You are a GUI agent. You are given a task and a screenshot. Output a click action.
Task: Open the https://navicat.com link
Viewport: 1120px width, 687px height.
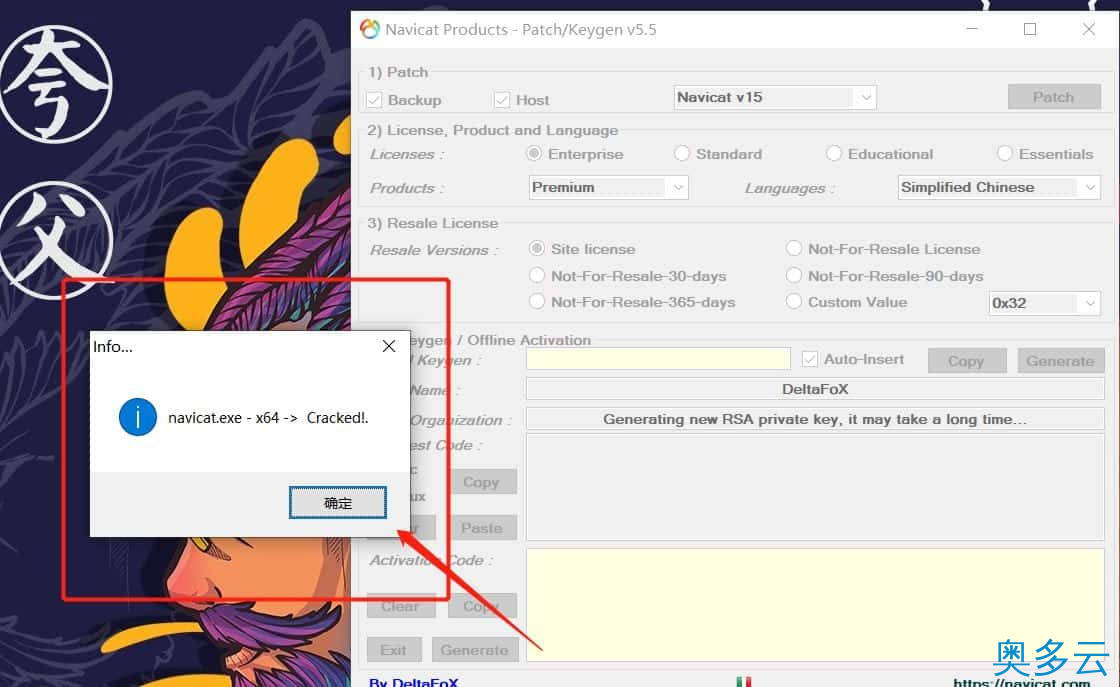coord(1021,682)
